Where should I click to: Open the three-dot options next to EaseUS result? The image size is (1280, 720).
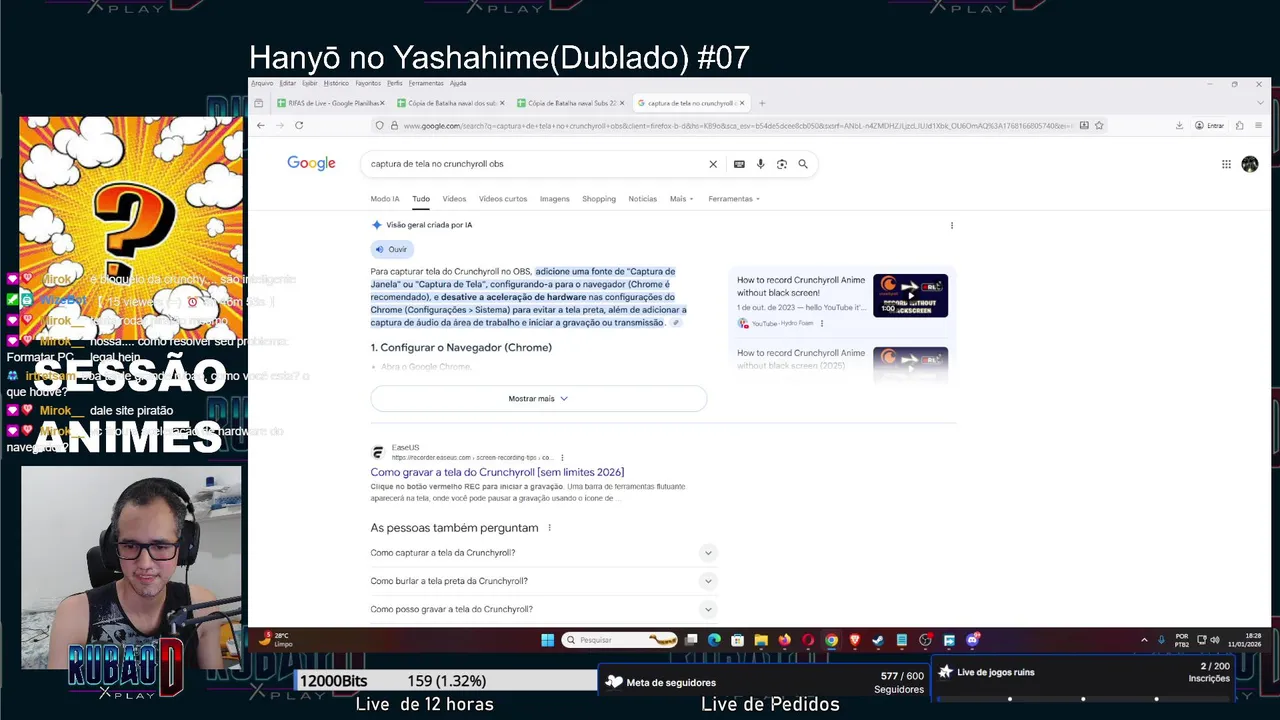click(x=562, y=458)
